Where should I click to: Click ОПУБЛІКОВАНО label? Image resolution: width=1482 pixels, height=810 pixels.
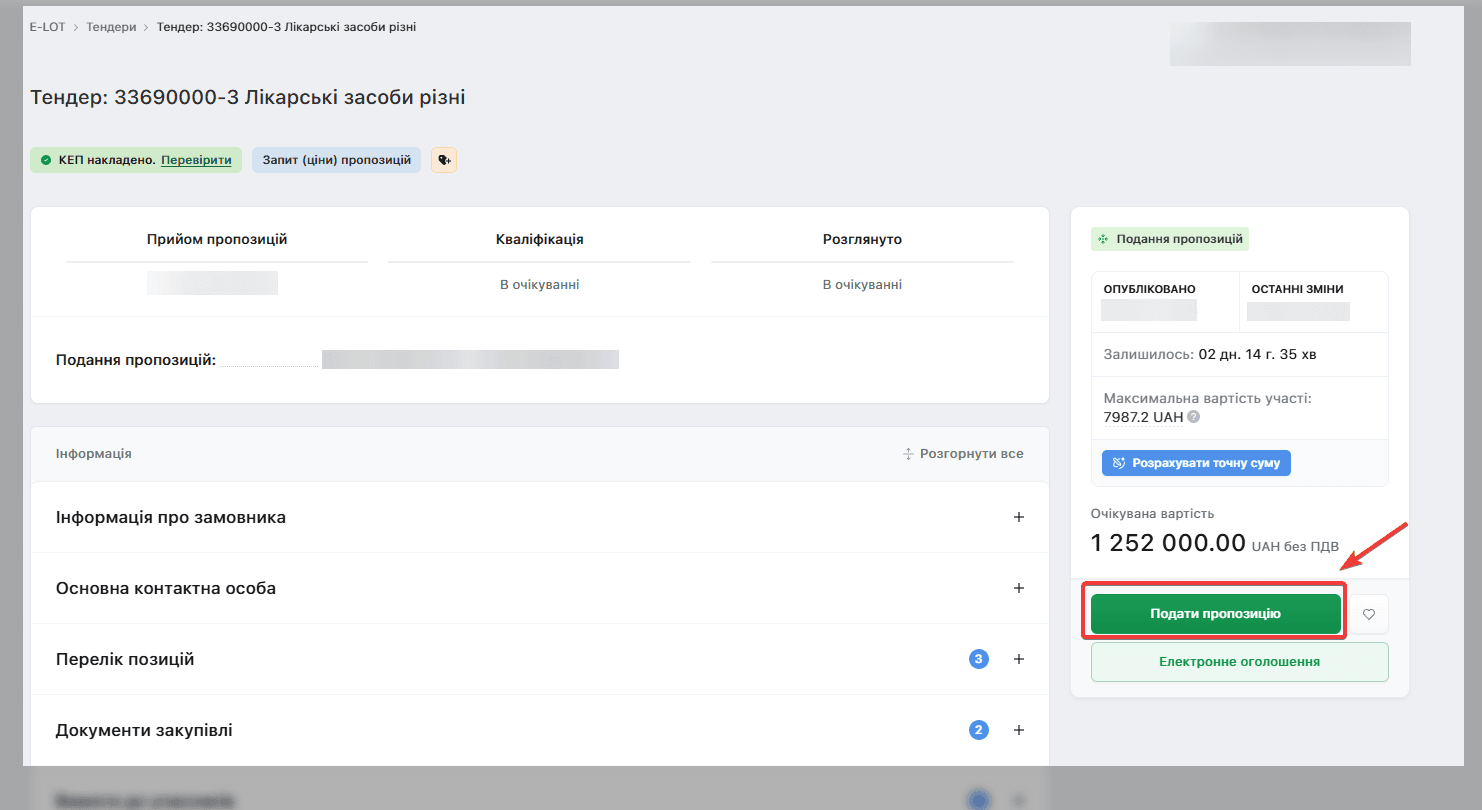tap(1149, 289)
